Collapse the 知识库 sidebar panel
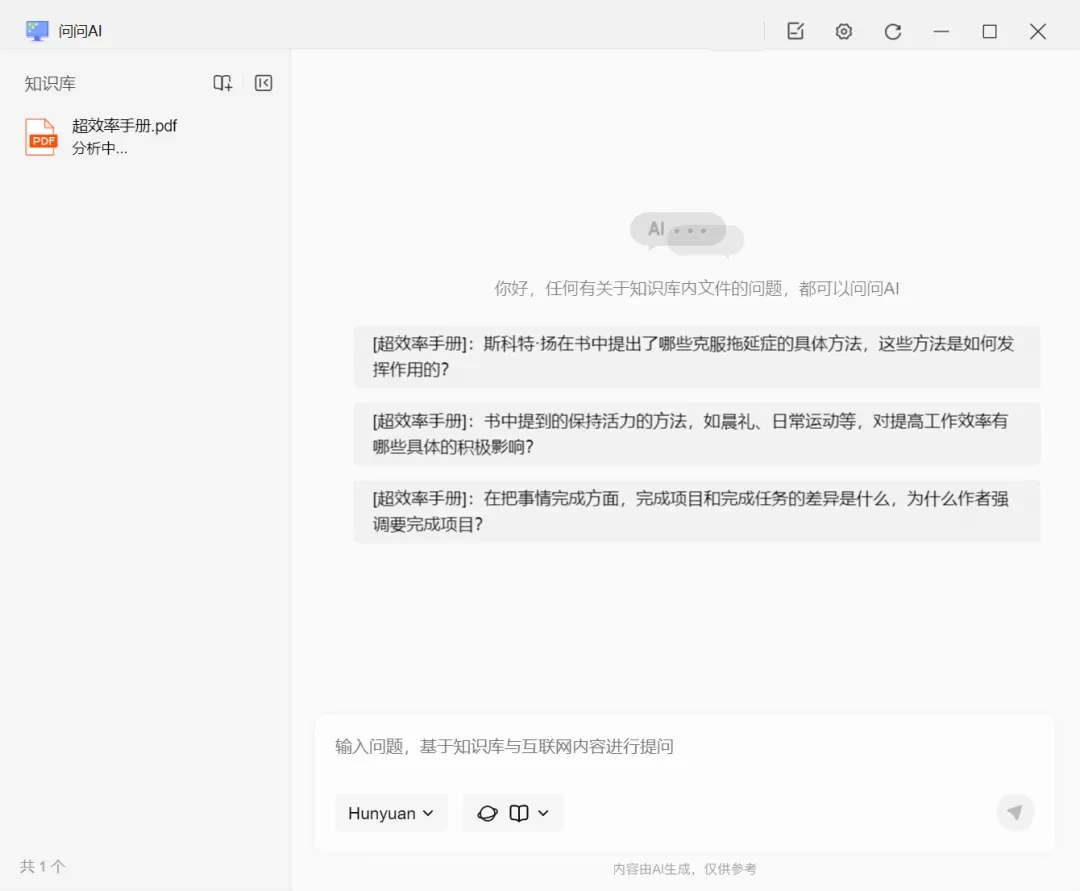Viewport: 1080px width, 891px height. 263,83
